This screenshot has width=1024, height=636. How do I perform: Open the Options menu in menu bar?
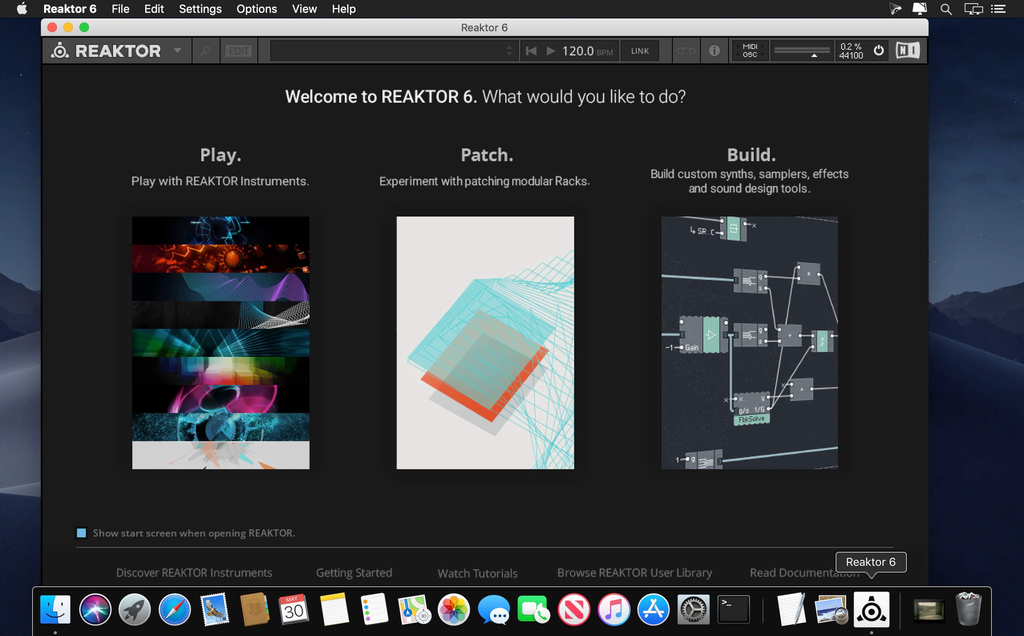pos(256,9)
